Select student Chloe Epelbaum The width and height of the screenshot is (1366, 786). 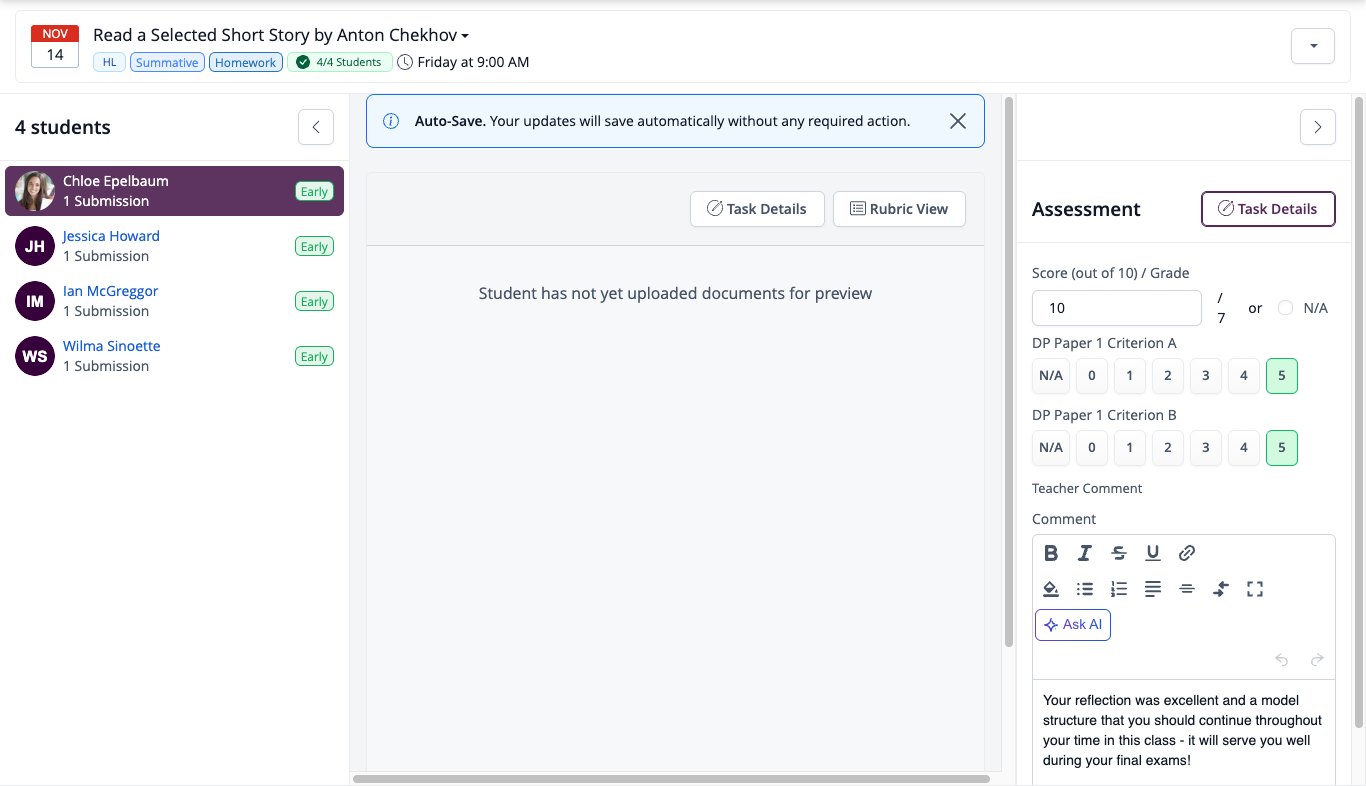tap(174, 191)
